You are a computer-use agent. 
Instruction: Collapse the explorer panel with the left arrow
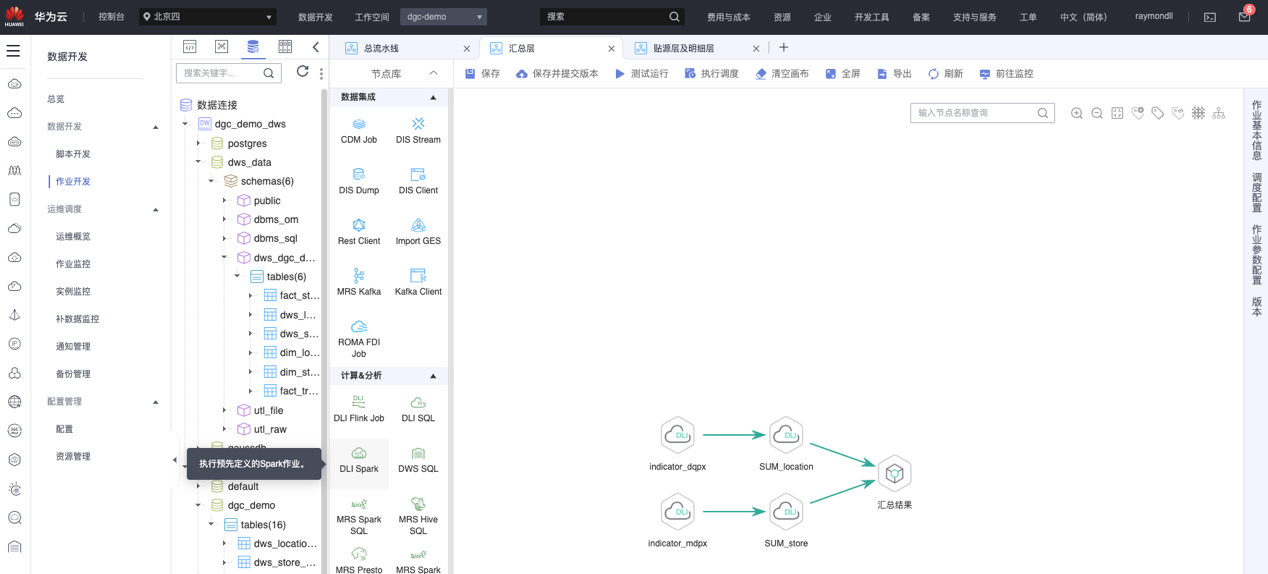point(316,47)
